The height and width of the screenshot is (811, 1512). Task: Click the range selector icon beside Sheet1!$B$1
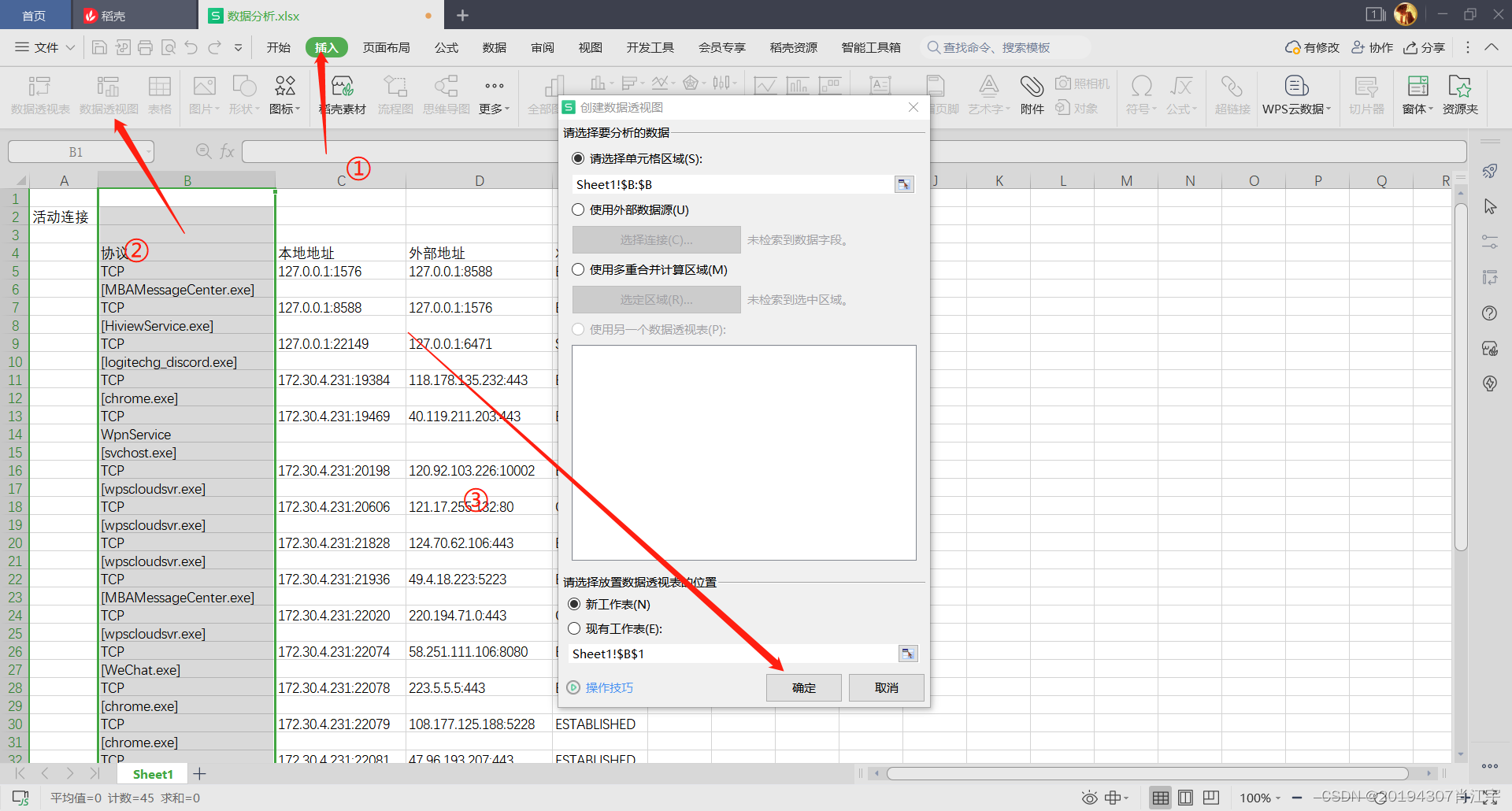pyautogui.click(x=908, y=654)
